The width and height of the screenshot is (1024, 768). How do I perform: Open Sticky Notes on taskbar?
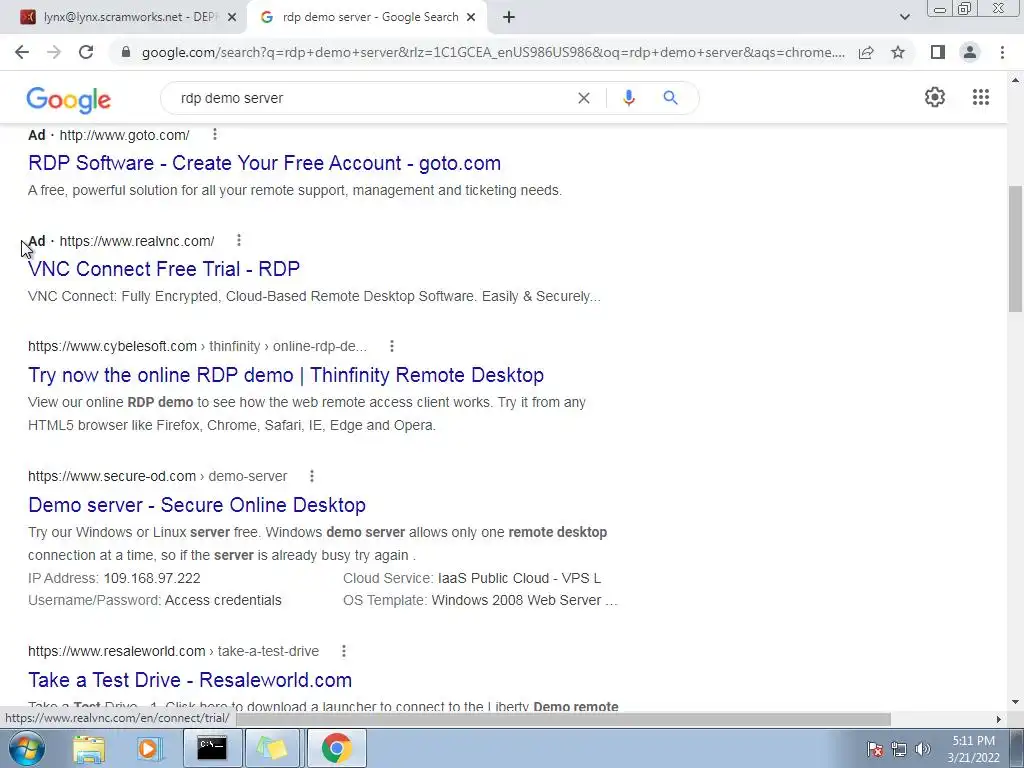(272, 748)
